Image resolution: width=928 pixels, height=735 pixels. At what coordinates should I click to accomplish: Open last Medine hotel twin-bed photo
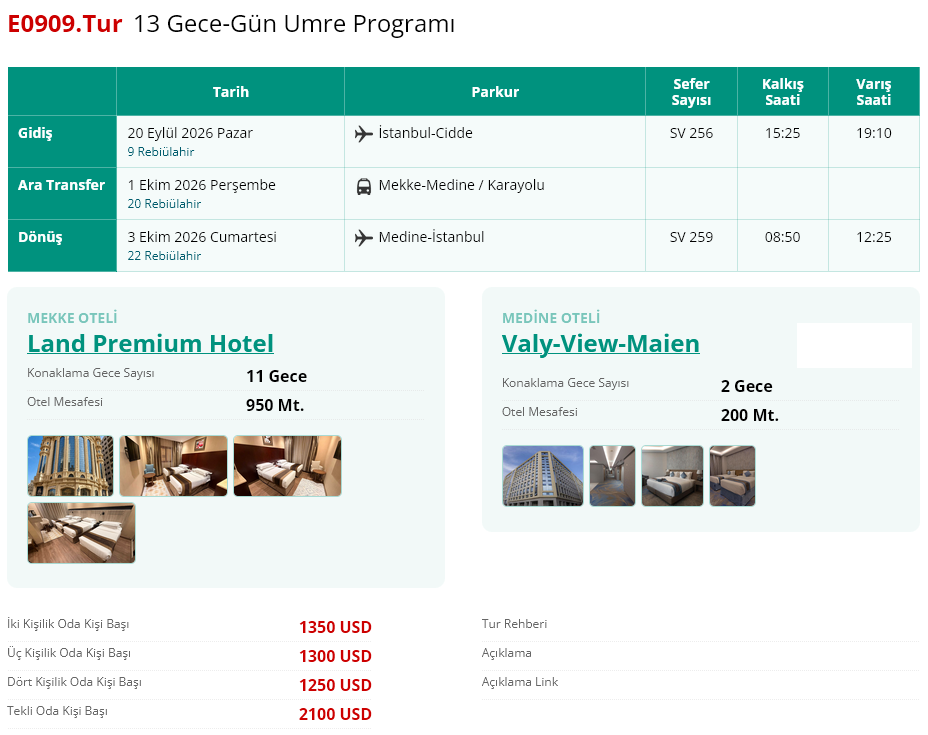coord(732,476)
